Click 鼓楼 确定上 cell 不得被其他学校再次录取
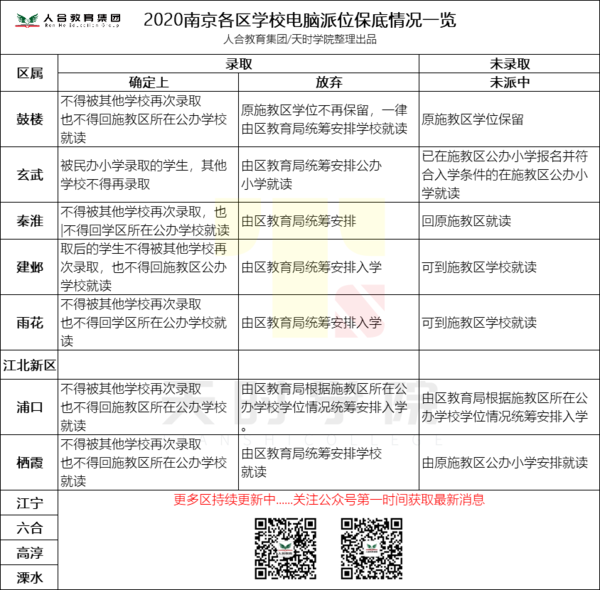 pos(148,119)
